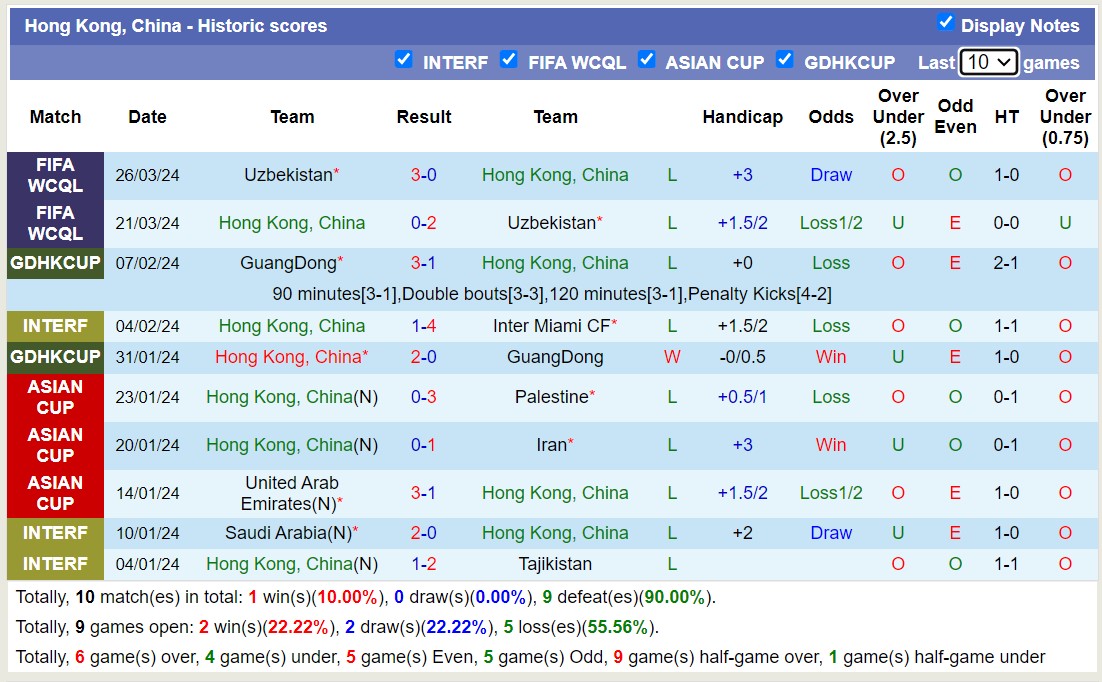
Task: Open 1-2 result against Tajikistan
Action: pyautogui.click(x=424, y=564)
